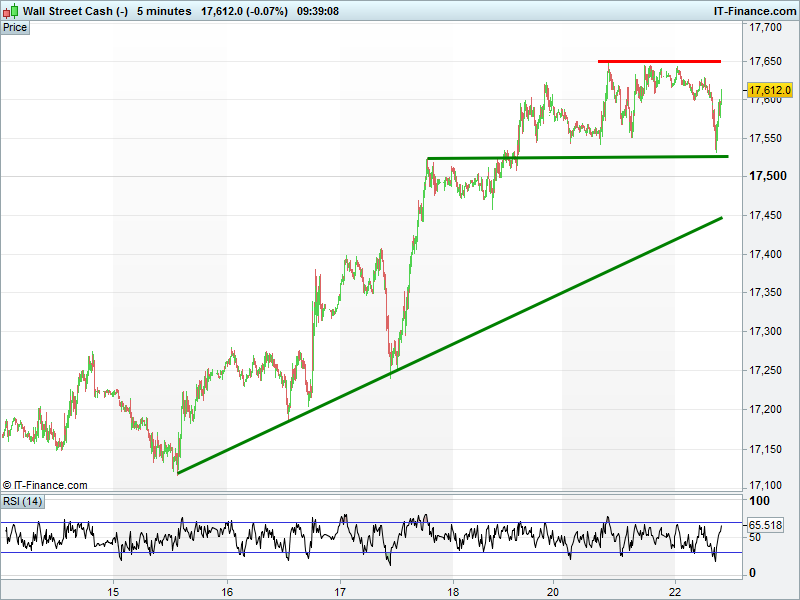Click the 17,612.0 (-0.07%) quote in header
This screenshot has height=600, width=800.
[244, 11]
